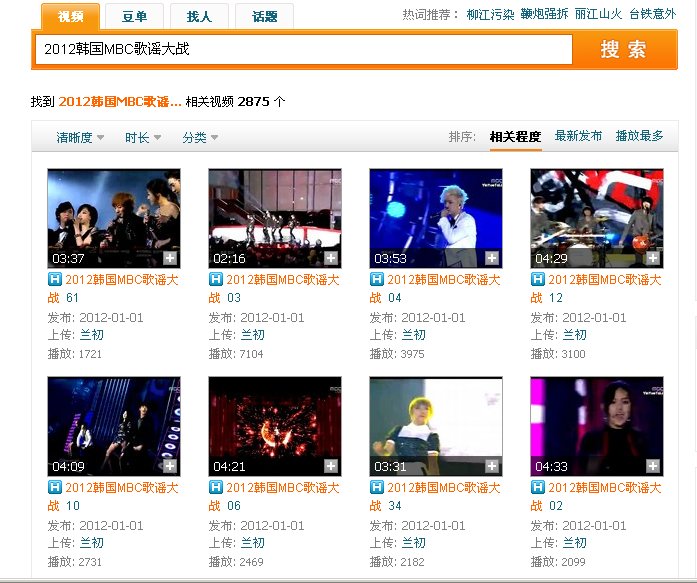This screenshot has height=583, width=697.
Task: Click the HD badge icon beside video 06
Action: [215, 487]
